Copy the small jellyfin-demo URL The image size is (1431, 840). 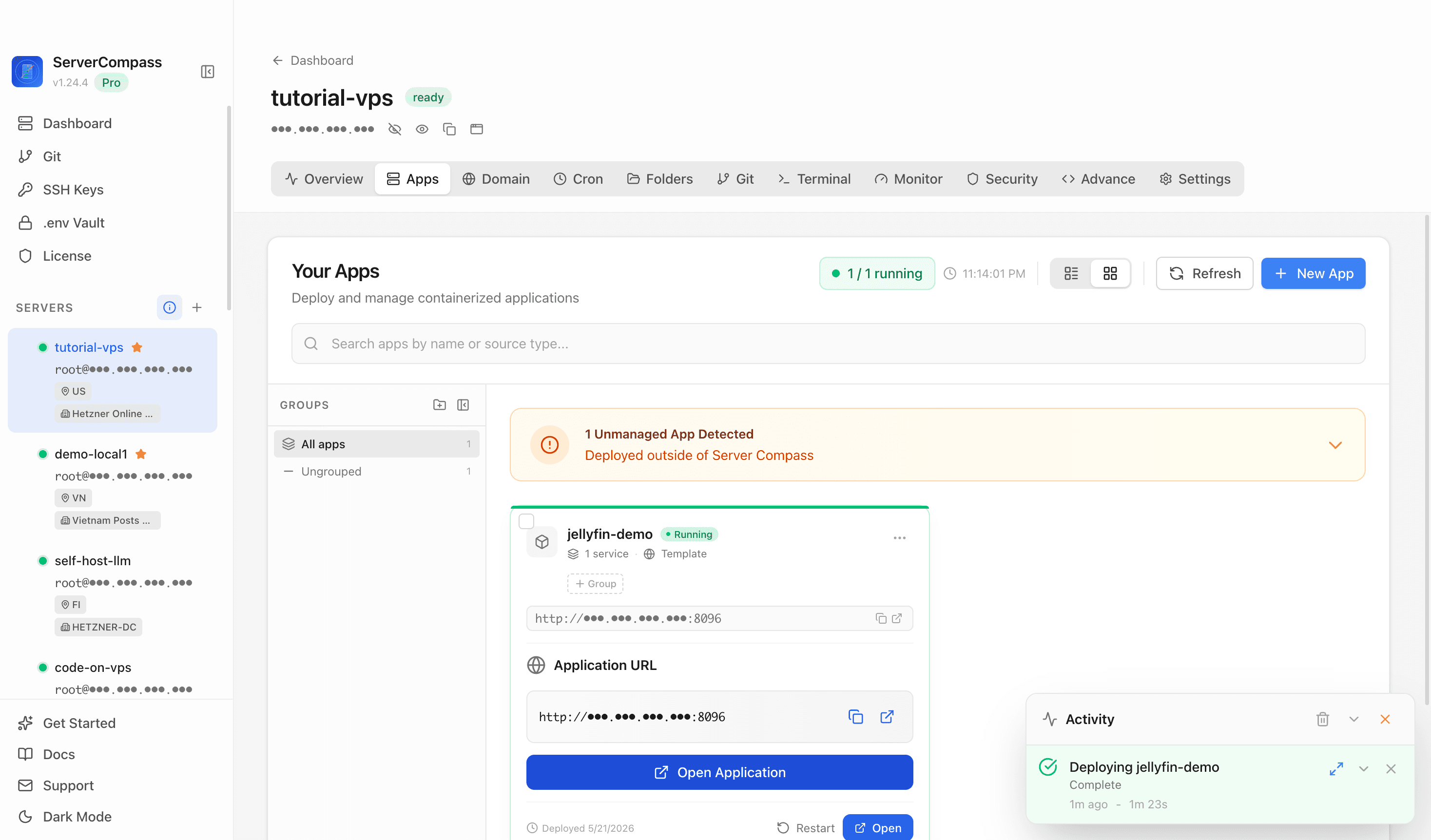click(x=881, y=619)
